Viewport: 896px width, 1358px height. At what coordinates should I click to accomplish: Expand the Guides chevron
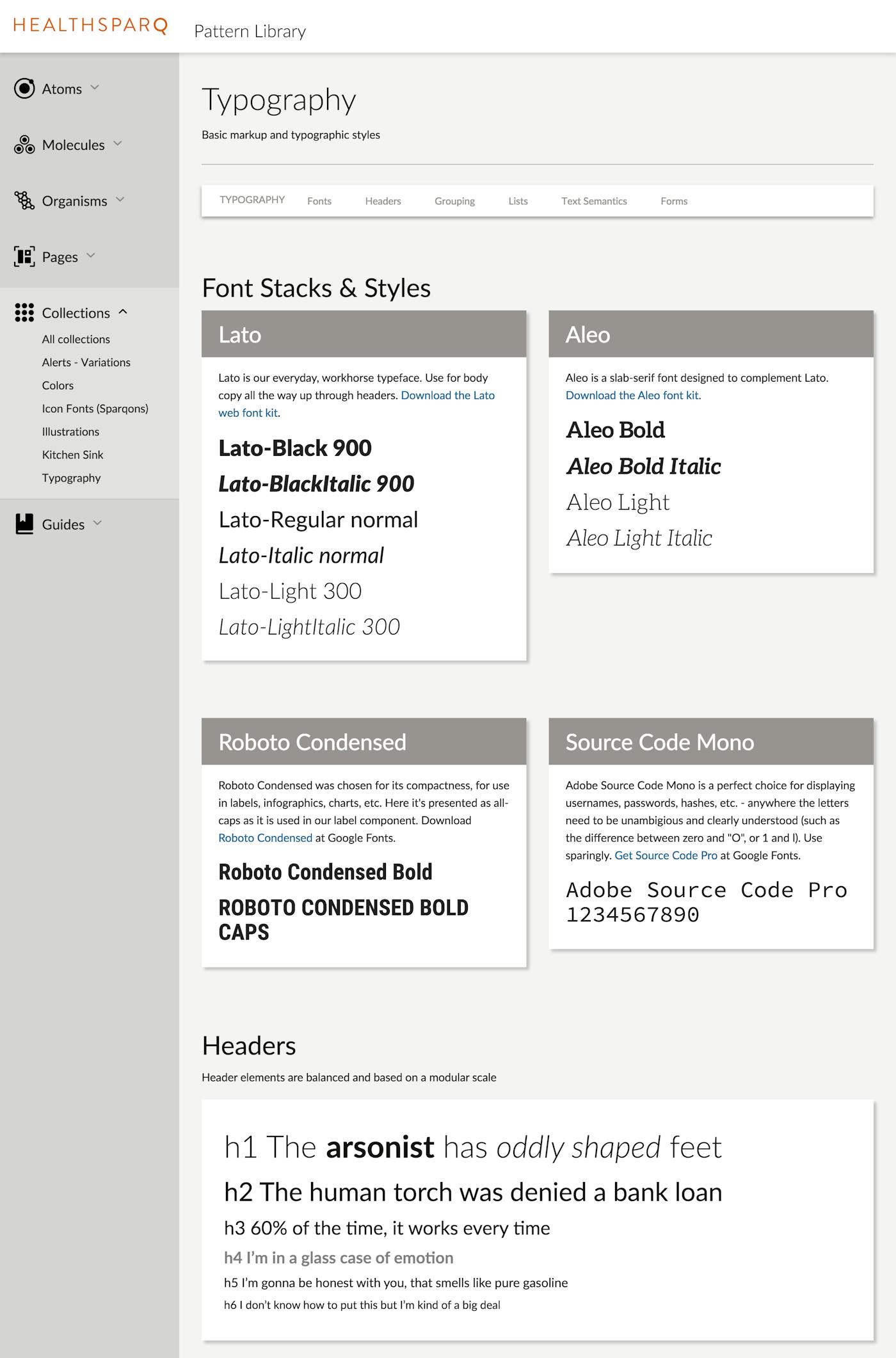(97, 523)
